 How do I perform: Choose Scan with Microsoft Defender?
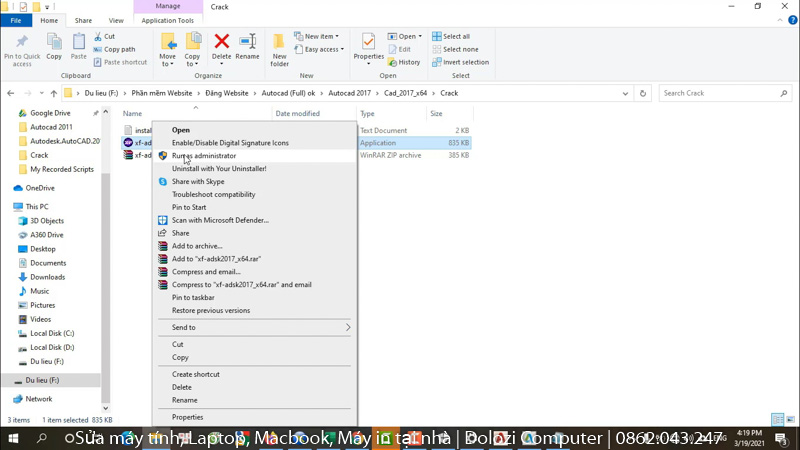coord(219,220)
